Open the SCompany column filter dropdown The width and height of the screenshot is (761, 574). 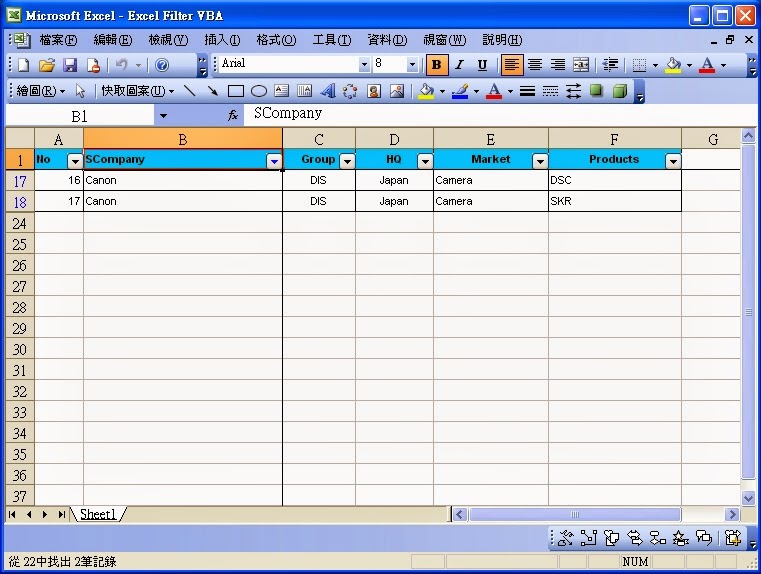click(x=274, y=161)
